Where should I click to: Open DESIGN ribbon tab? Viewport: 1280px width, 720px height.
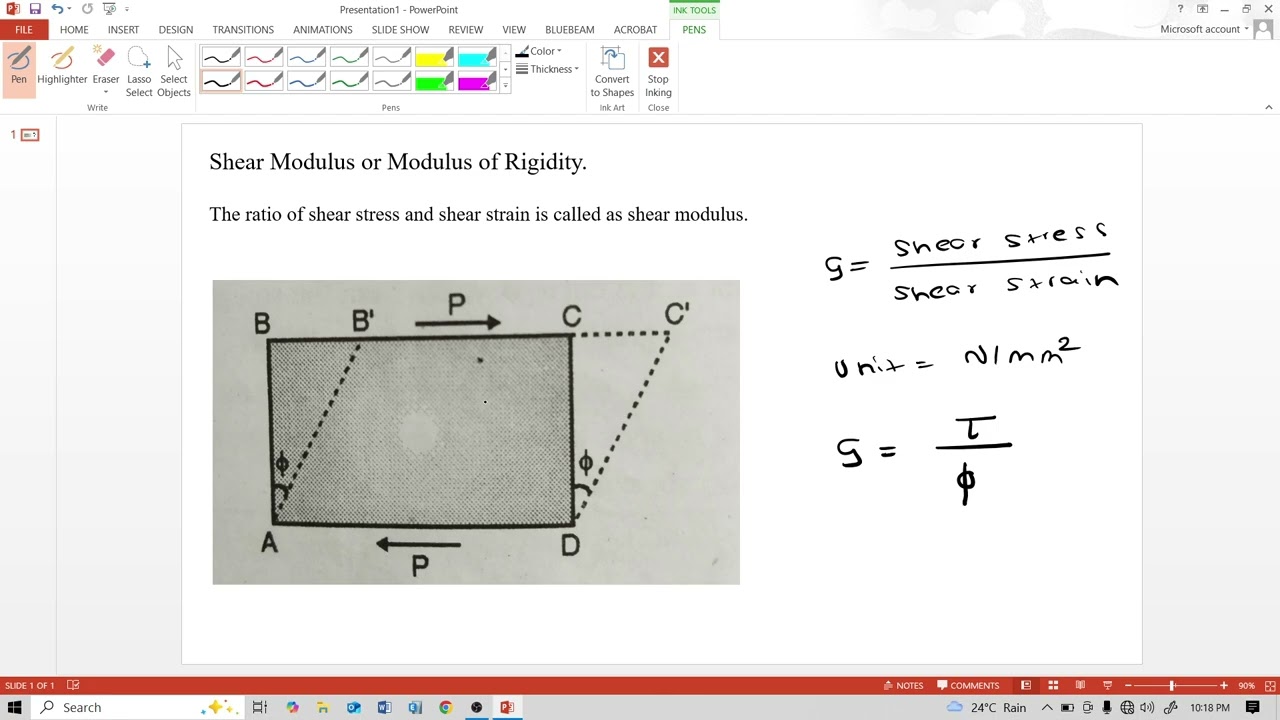tap(175, 30)
